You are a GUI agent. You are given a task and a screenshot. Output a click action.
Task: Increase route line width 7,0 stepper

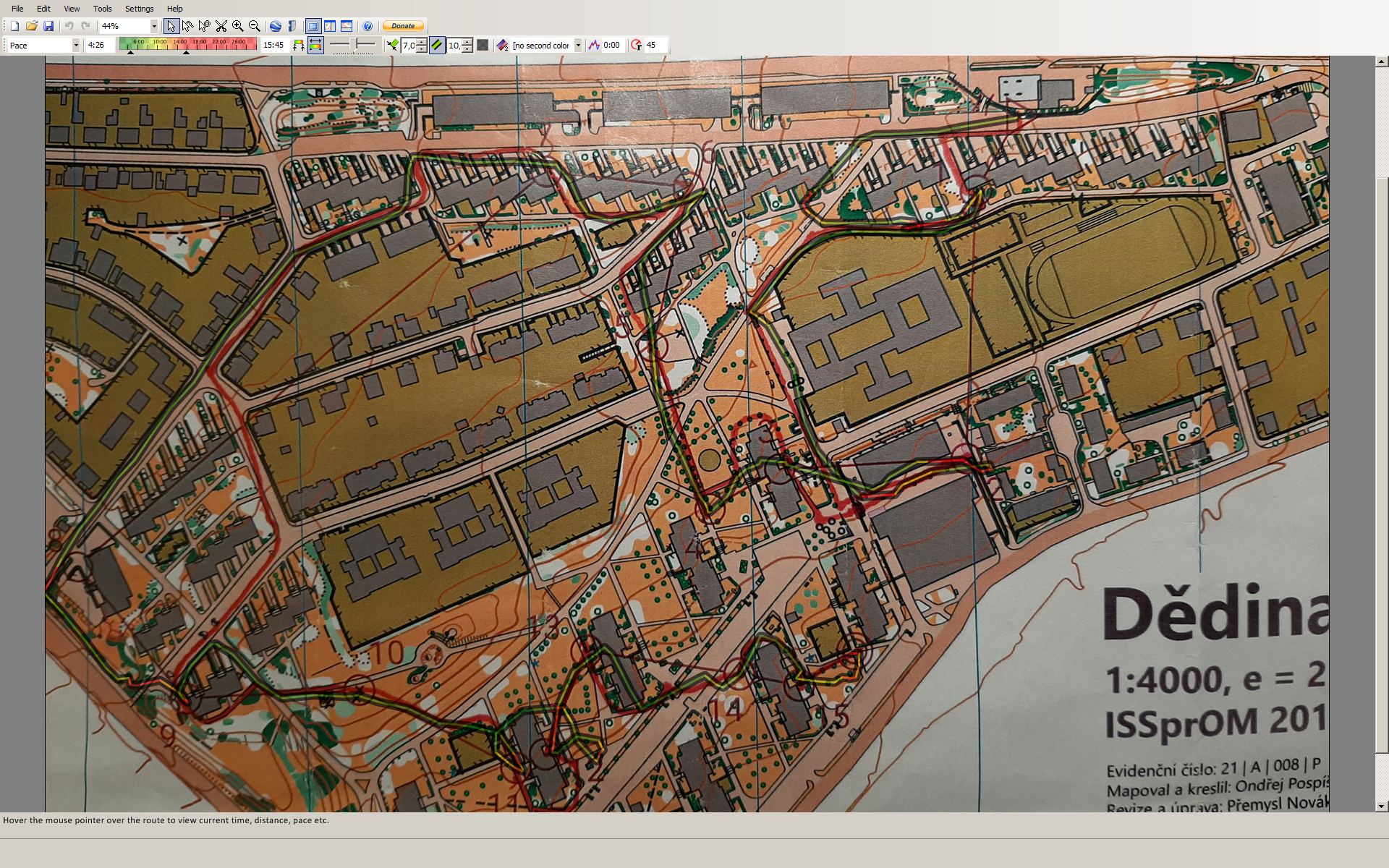(x=422, y=42)
